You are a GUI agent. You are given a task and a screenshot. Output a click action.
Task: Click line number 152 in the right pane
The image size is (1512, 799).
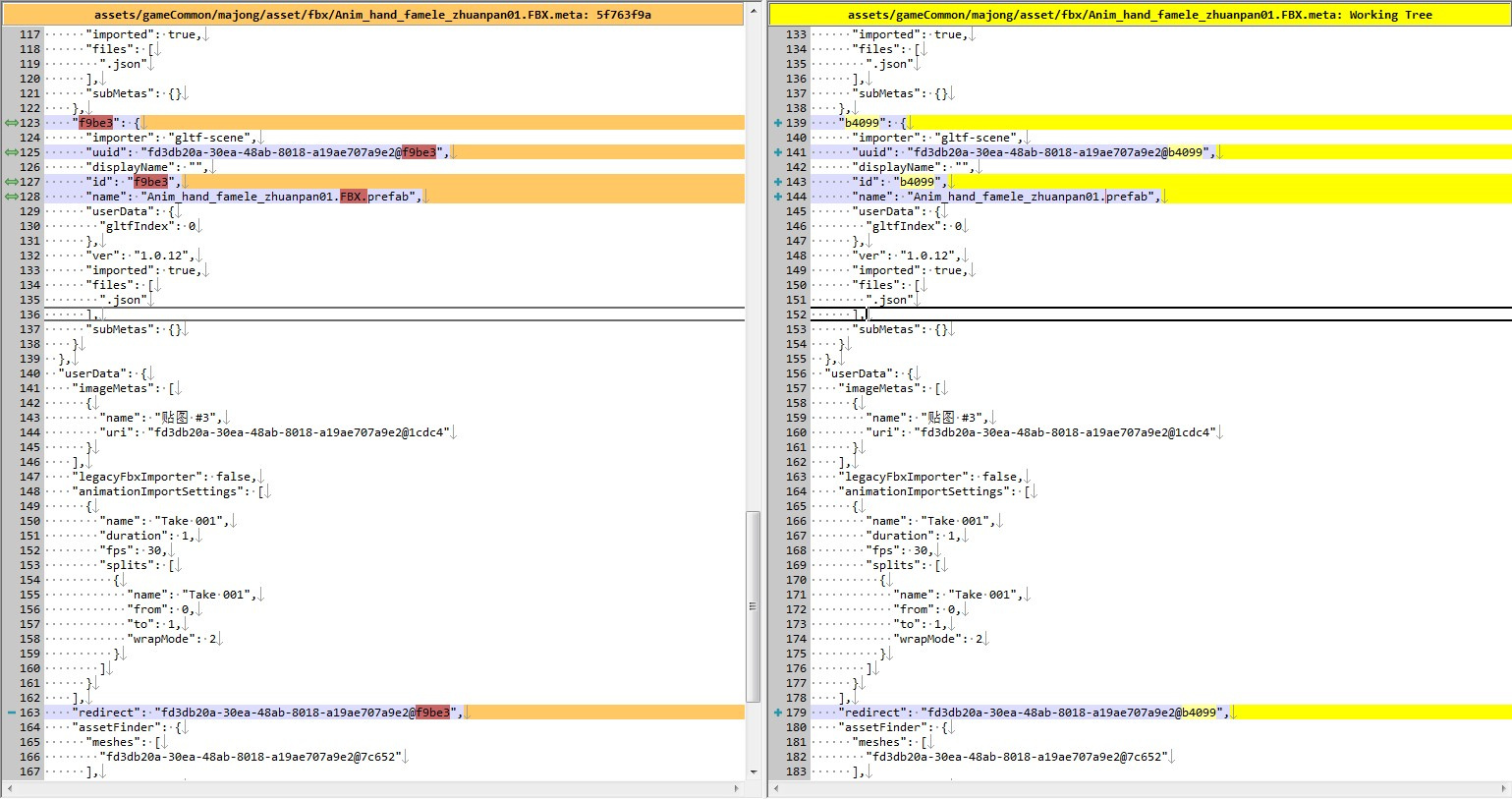[x=796, y=314]
